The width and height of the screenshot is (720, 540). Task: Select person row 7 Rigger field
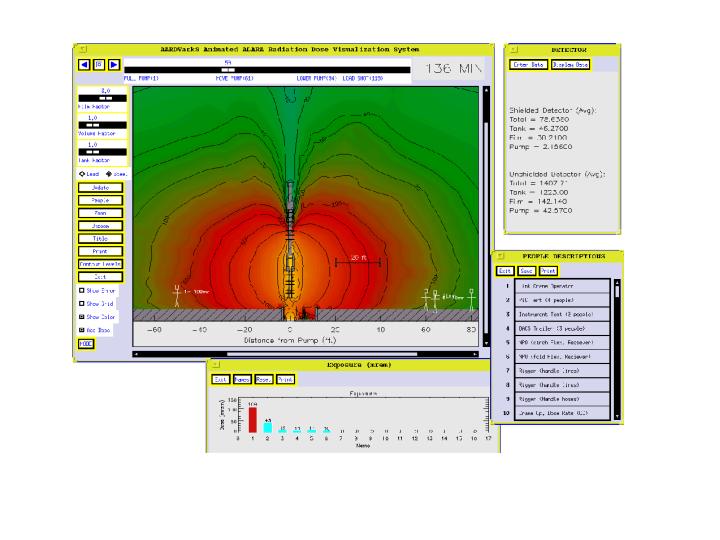[562, 371]
